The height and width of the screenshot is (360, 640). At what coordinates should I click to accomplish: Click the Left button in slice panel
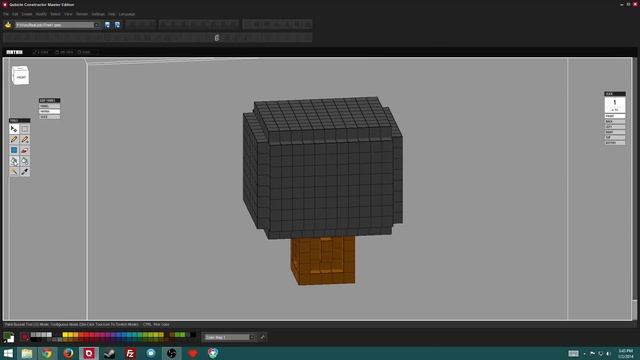pos(615,127)
